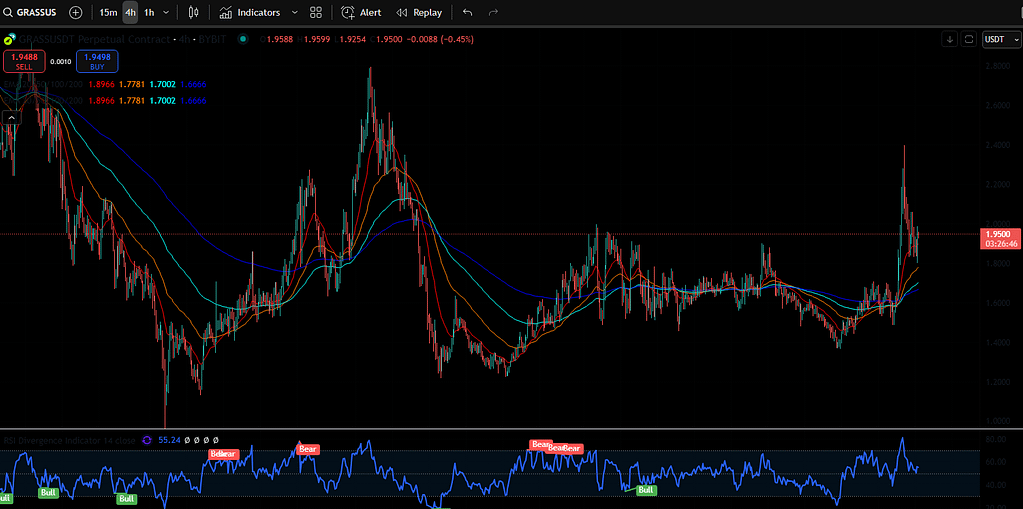This screenshot has width=1023, height=509.
Task: Open the layout templates grid icon
Action: 316,12
